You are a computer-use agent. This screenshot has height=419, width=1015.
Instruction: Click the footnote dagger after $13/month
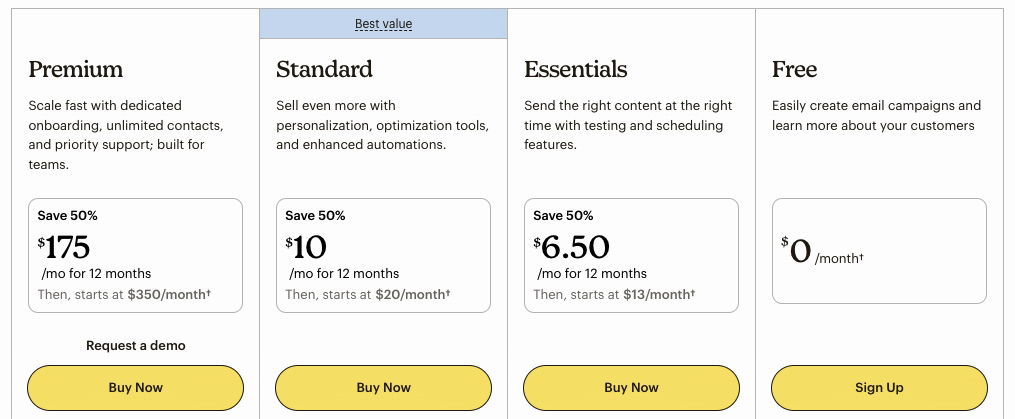pos(692,294)
